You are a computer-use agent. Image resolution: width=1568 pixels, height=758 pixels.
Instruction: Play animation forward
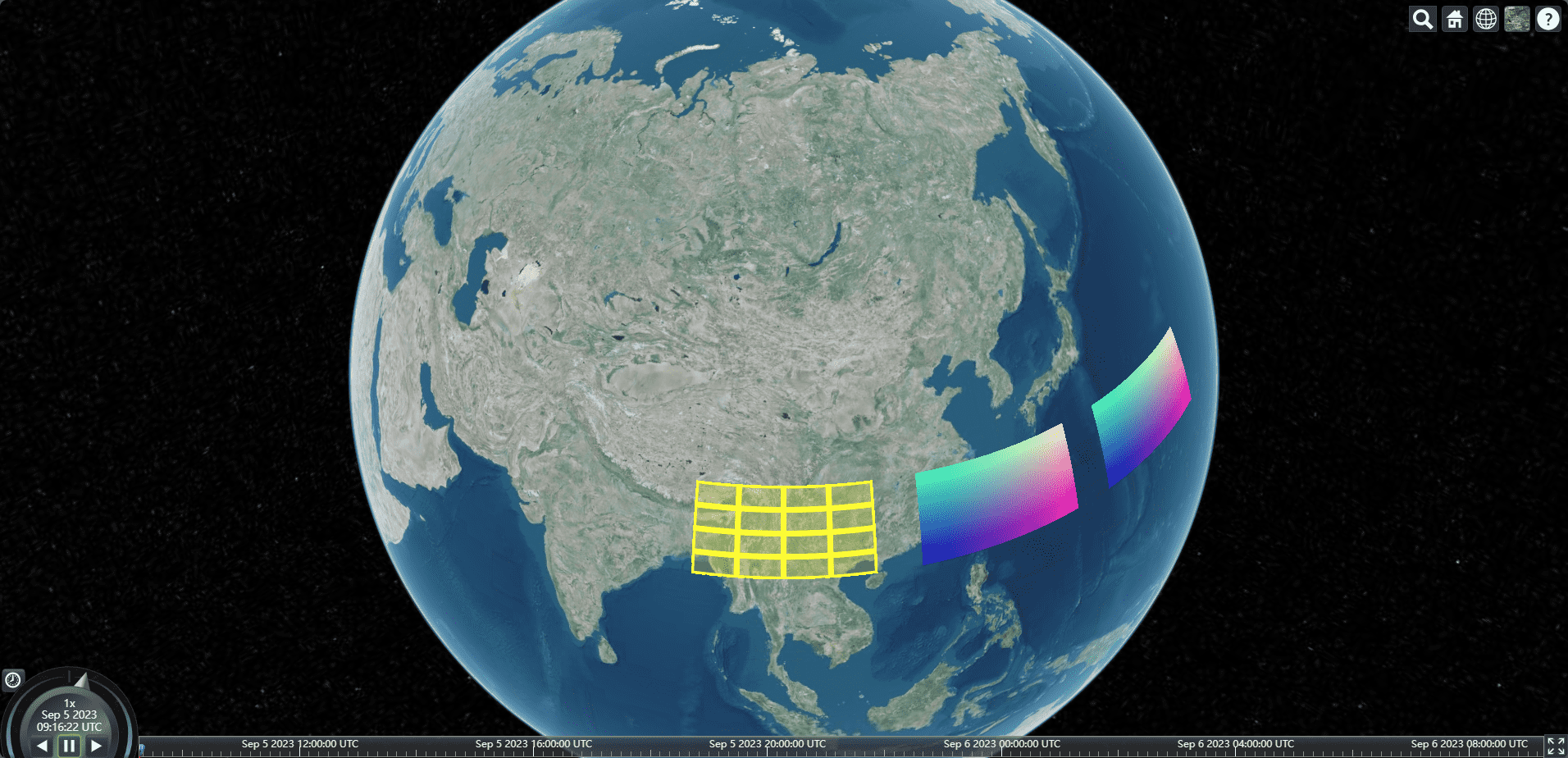[x=97, y=746]
